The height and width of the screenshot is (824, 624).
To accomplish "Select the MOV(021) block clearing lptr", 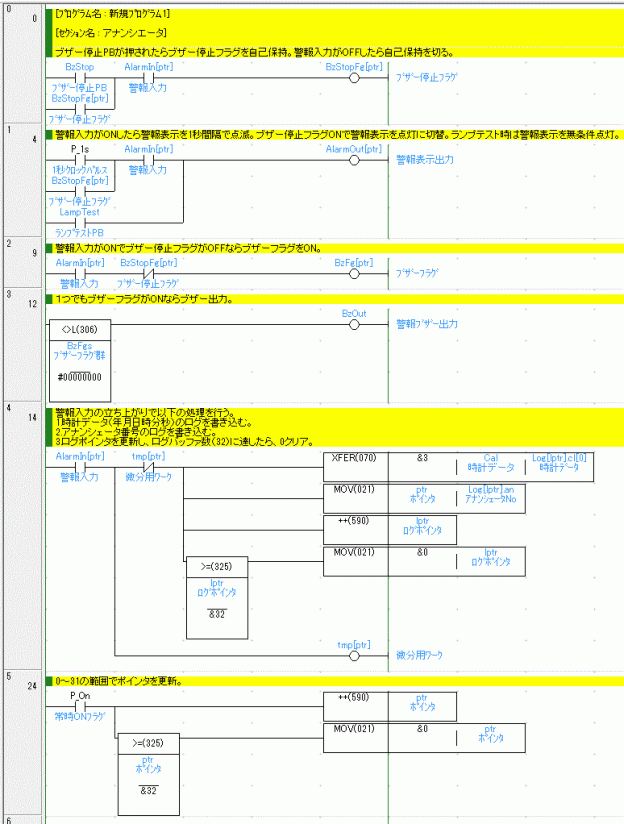I will tap(424, 561).
